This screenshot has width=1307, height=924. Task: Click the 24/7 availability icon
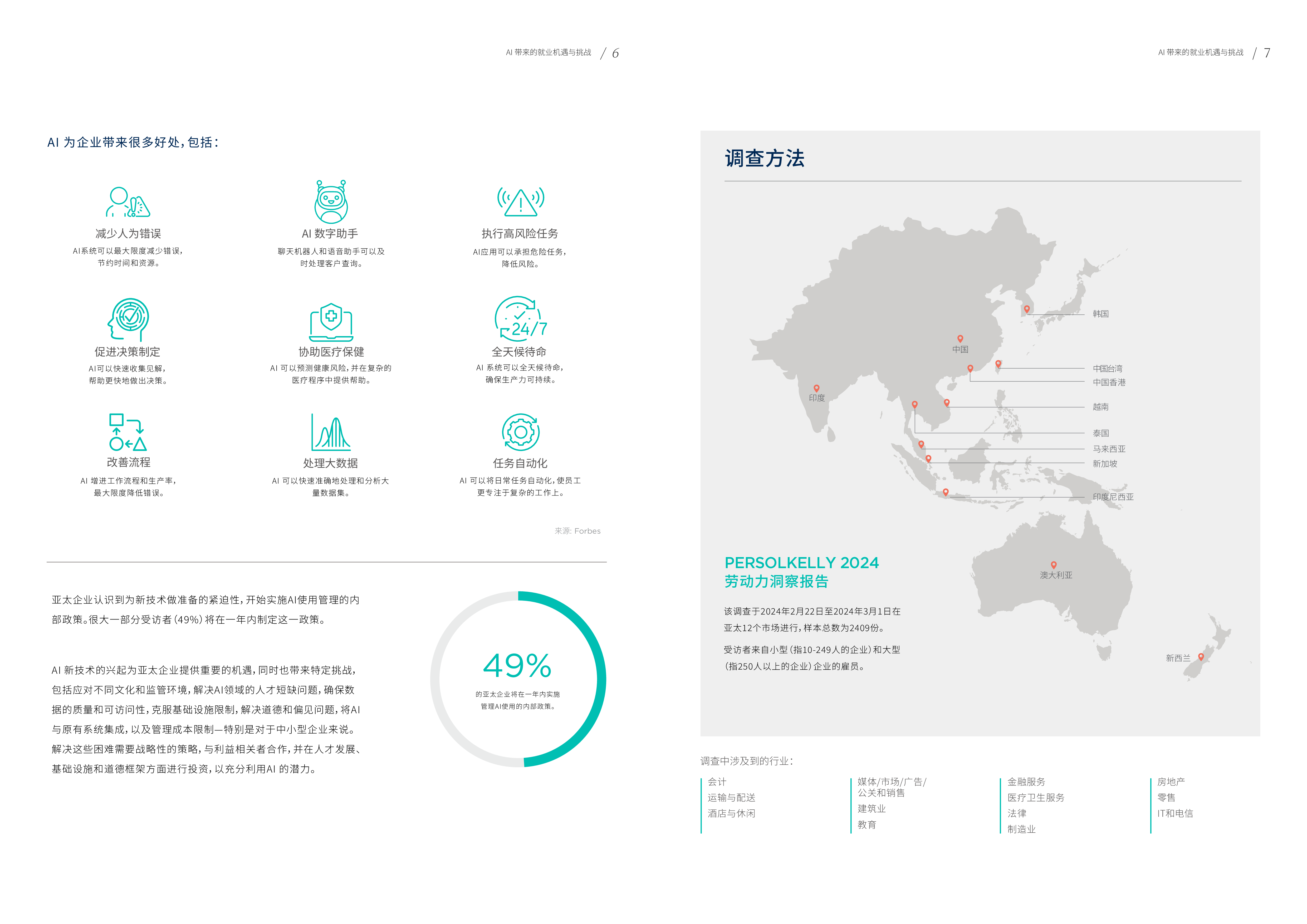pos(520,319)
